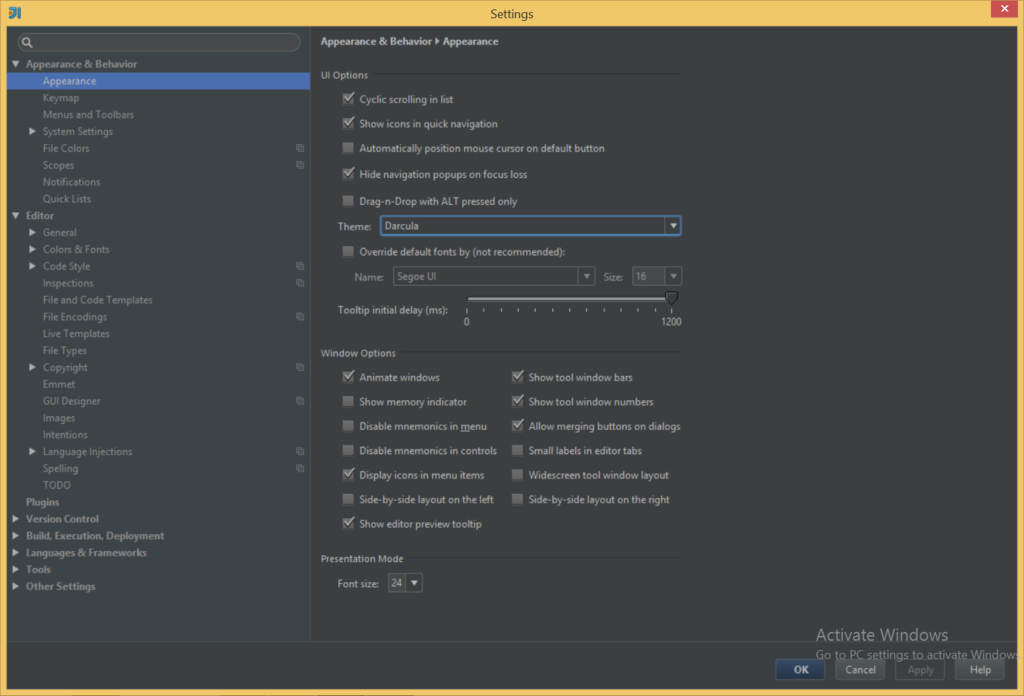
Task: Click the share icon beside File Colors
Action: (299, 147)
